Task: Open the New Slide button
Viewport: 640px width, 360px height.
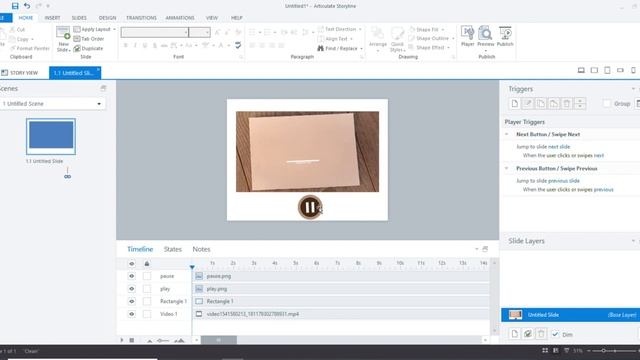Action: click(63, 39)
